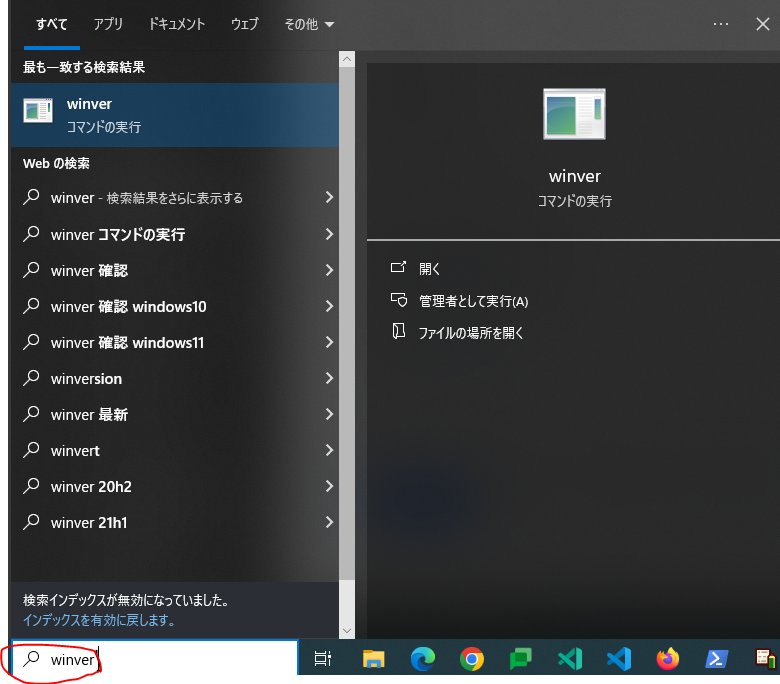Open the green chat app on taskbar
Screen dimensions: 780x684
coord(520,659)
